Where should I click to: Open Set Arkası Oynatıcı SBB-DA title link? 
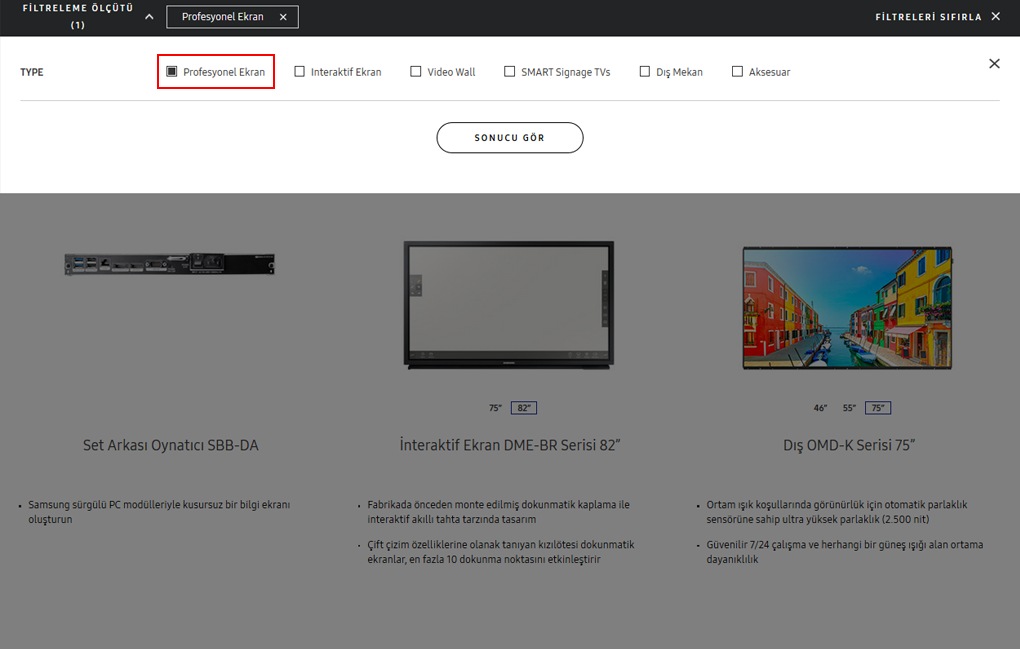[x=170, y=445]
